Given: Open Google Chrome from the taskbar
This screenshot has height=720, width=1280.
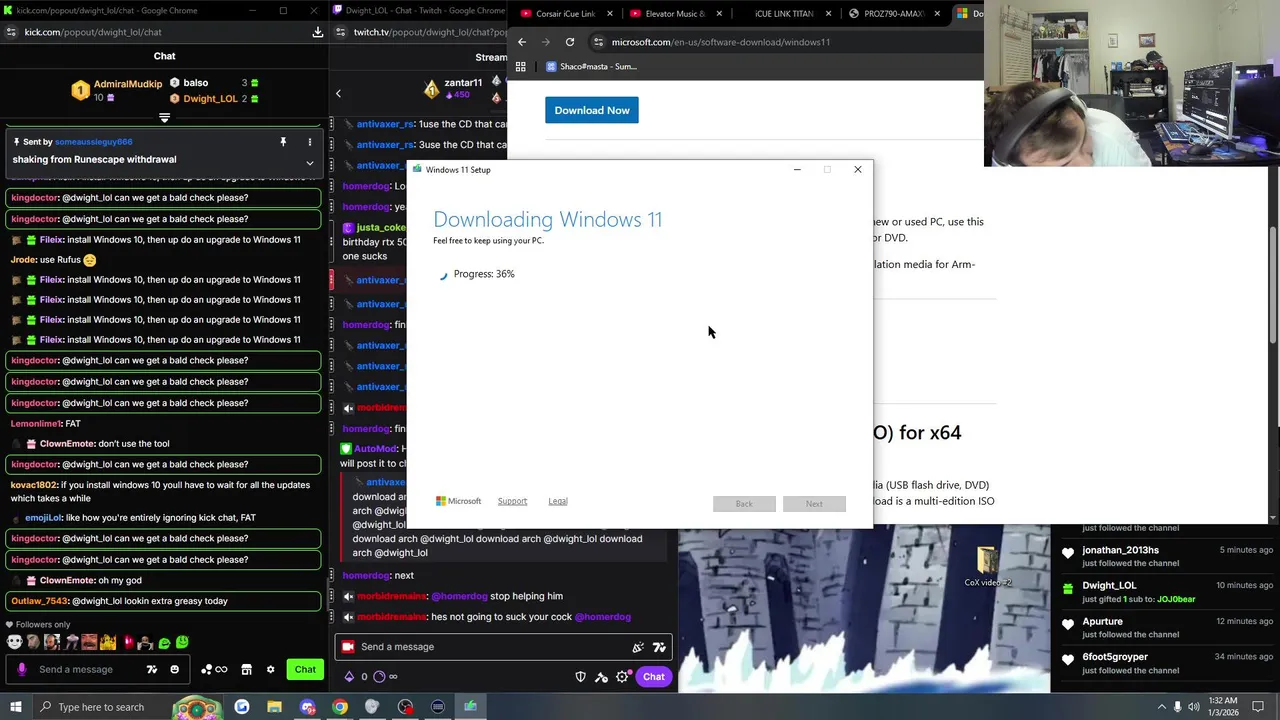Looking at the screenshot, I should pos(340,707).
